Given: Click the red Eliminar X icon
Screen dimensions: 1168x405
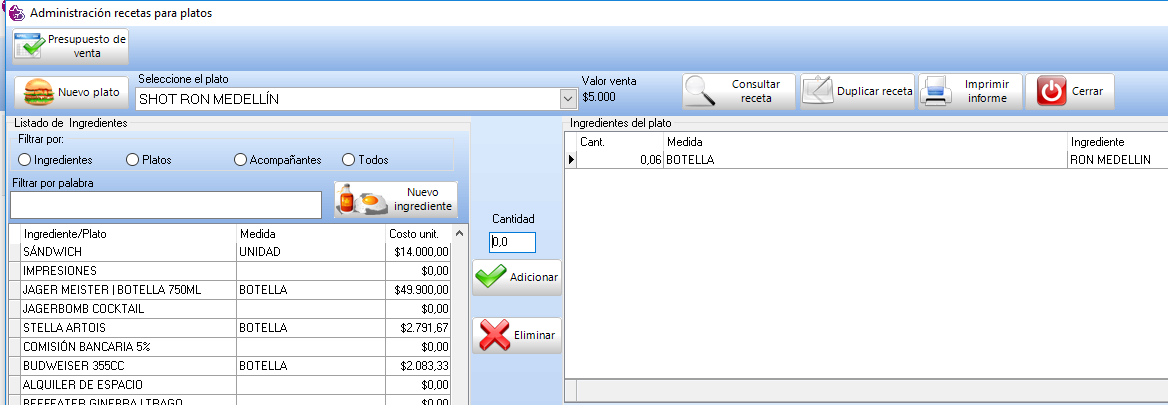Looking at the screenshot, I should click(494, 336).
